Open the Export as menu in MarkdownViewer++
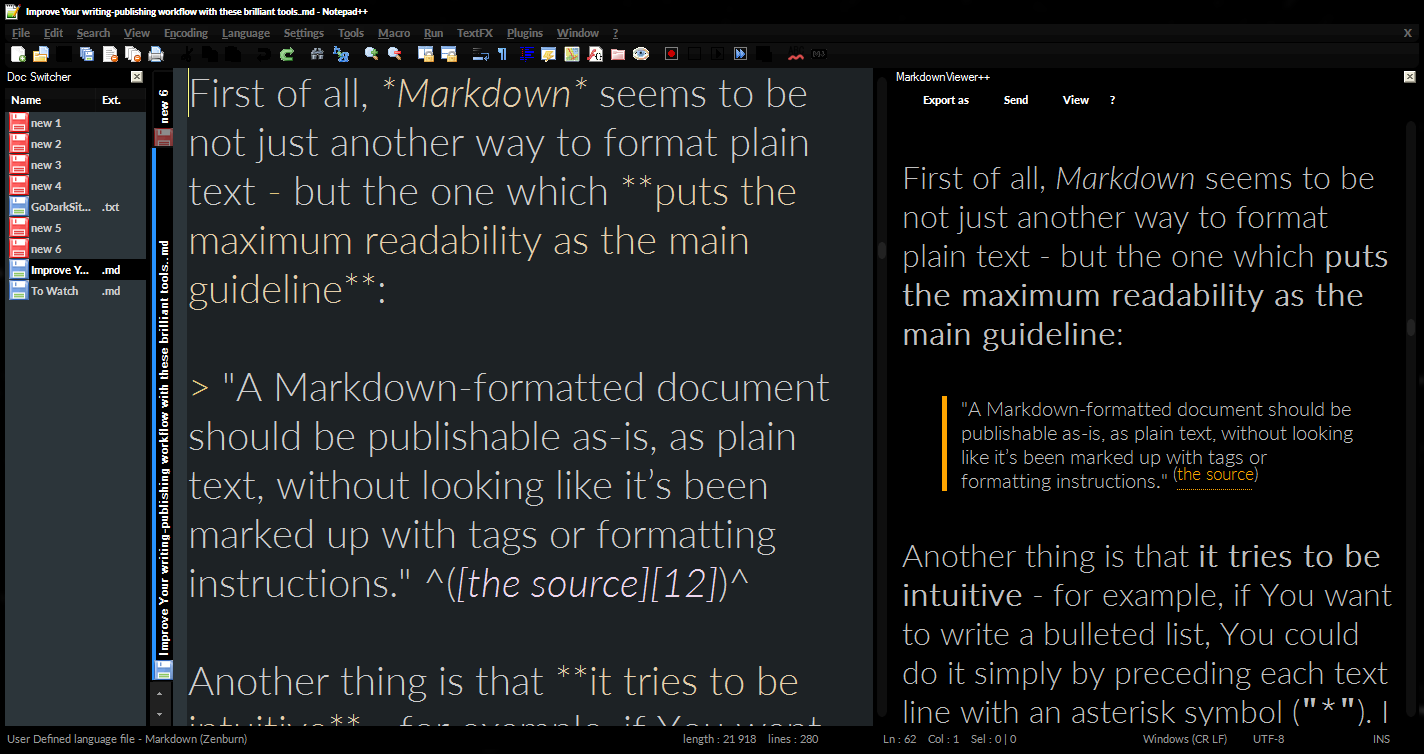Viewport: 1424px width, 754px height. click(945, 99)
